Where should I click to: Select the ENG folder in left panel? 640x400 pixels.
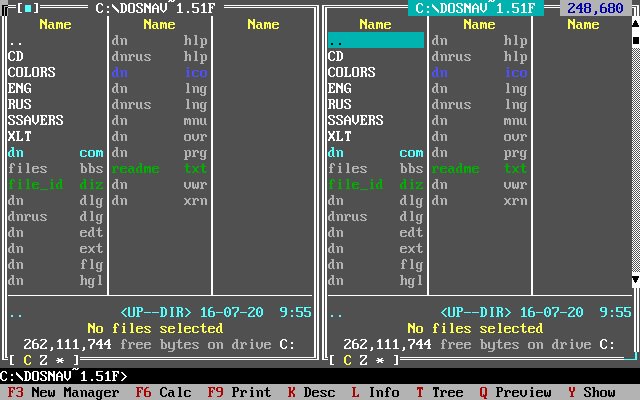(x=56, y=88)
